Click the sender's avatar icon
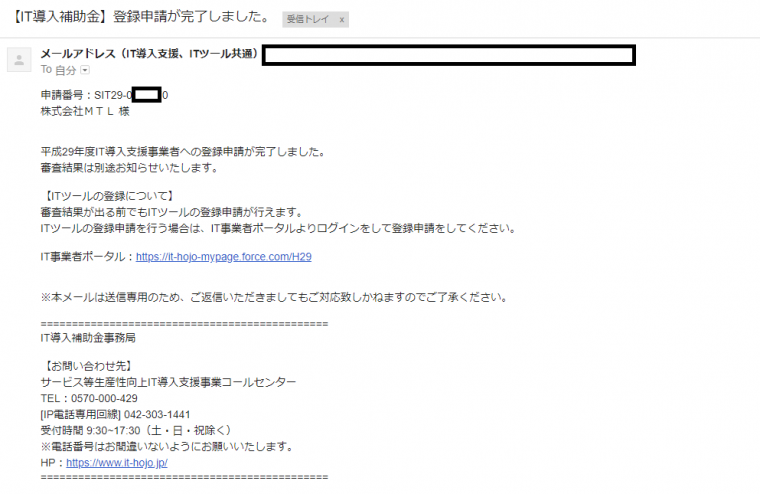This screenshot has height=494, width=760. click(19, 60)
